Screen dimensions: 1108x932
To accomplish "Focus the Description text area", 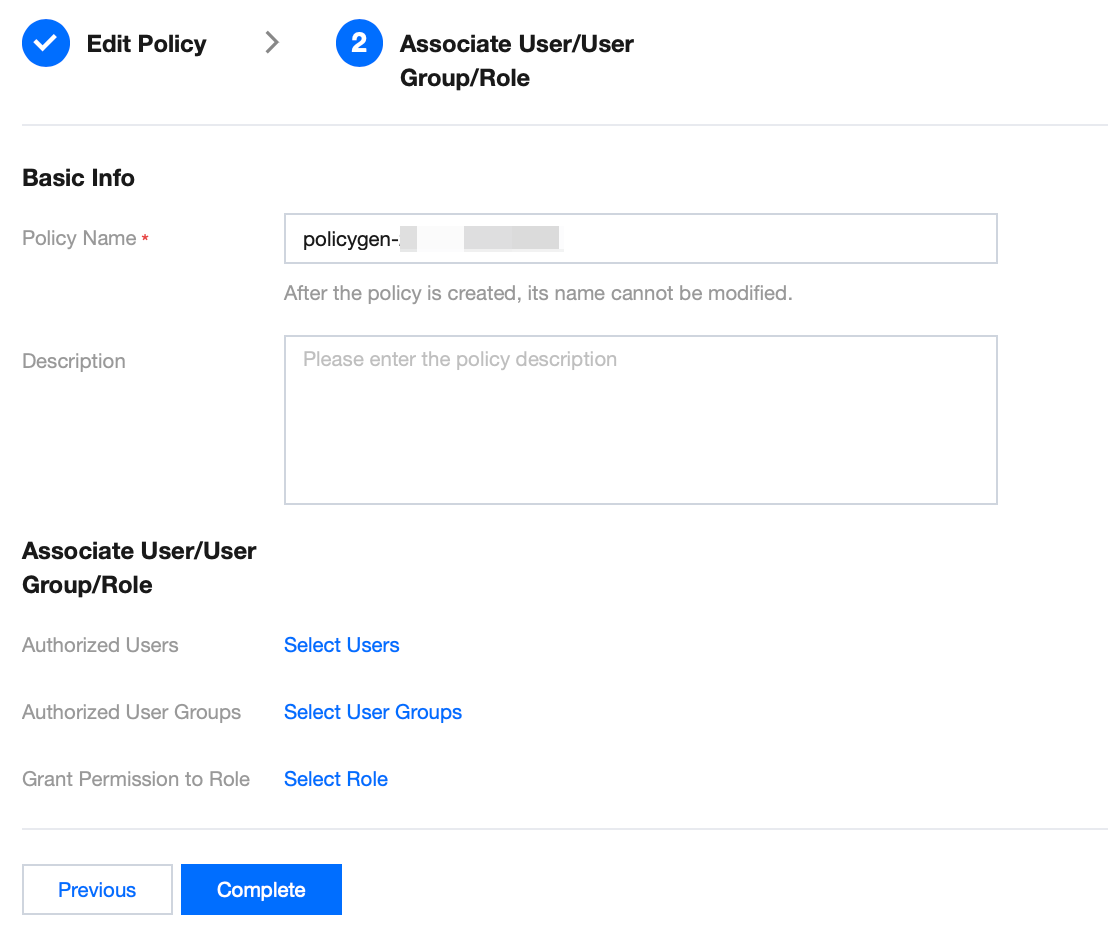I will pyautogui.click(x=640, y=420).
